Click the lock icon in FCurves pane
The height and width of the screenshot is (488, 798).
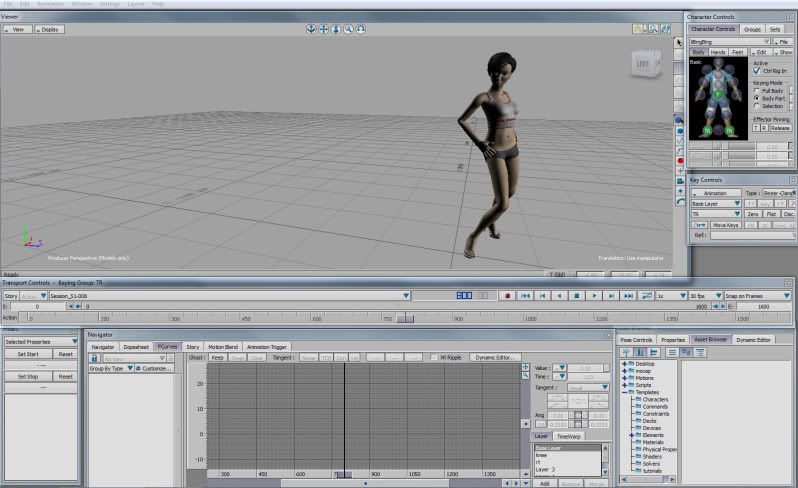[x=94, y=358]
